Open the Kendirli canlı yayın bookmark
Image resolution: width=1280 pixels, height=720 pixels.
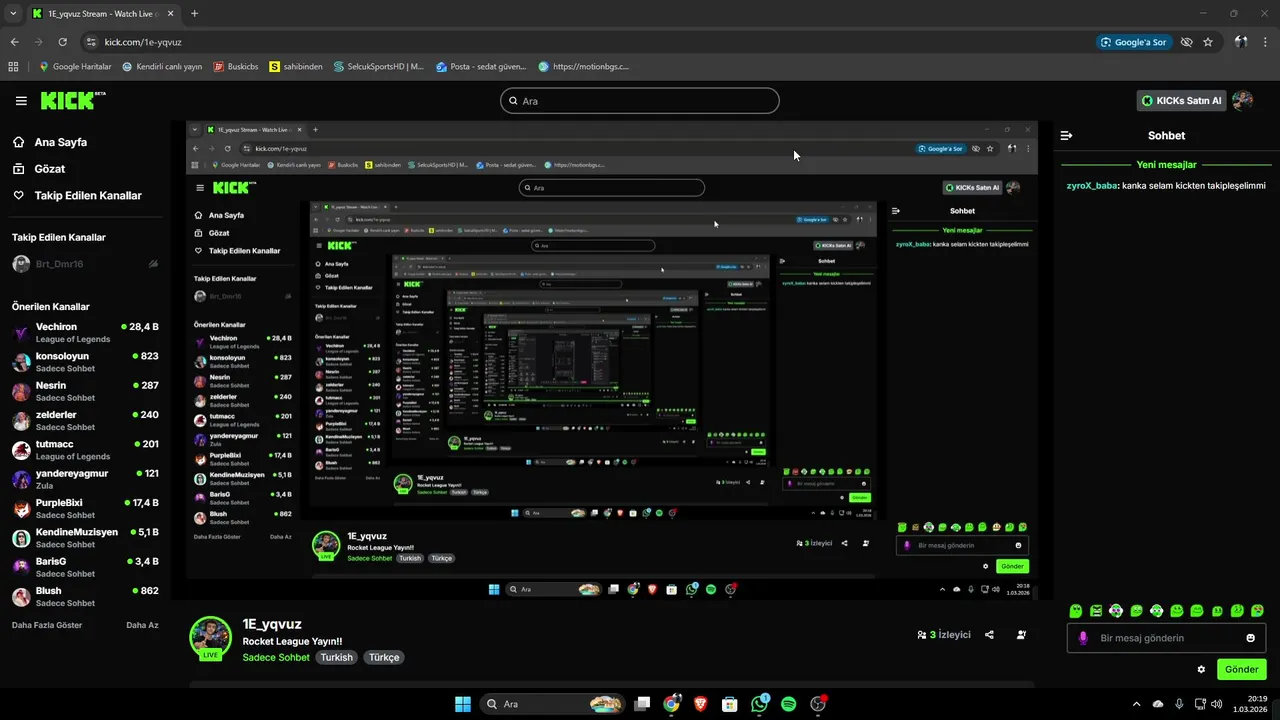[162, 67]
